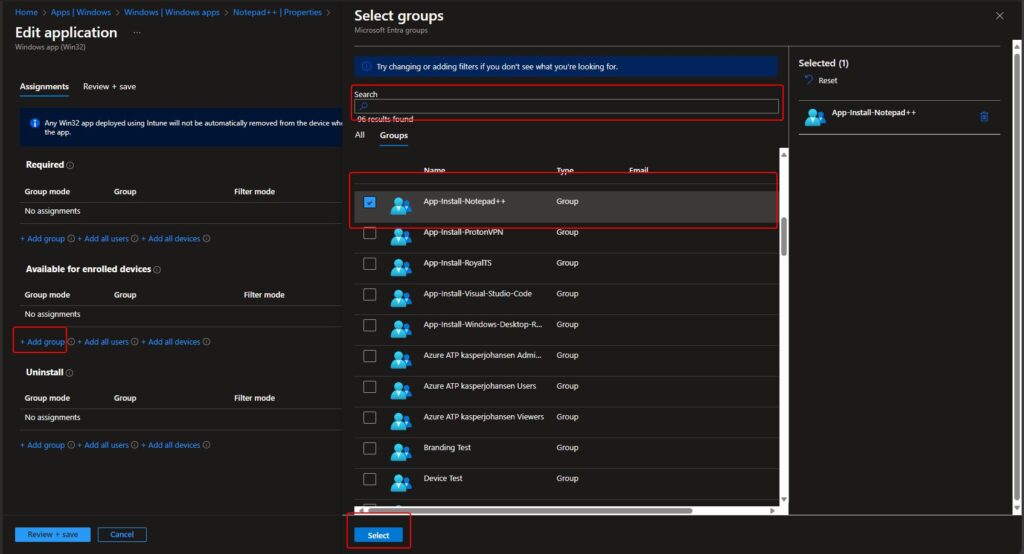The height and width of the screenshot is (554, 1024).
Task: Show the All filter tab
Action: point(359,135)
